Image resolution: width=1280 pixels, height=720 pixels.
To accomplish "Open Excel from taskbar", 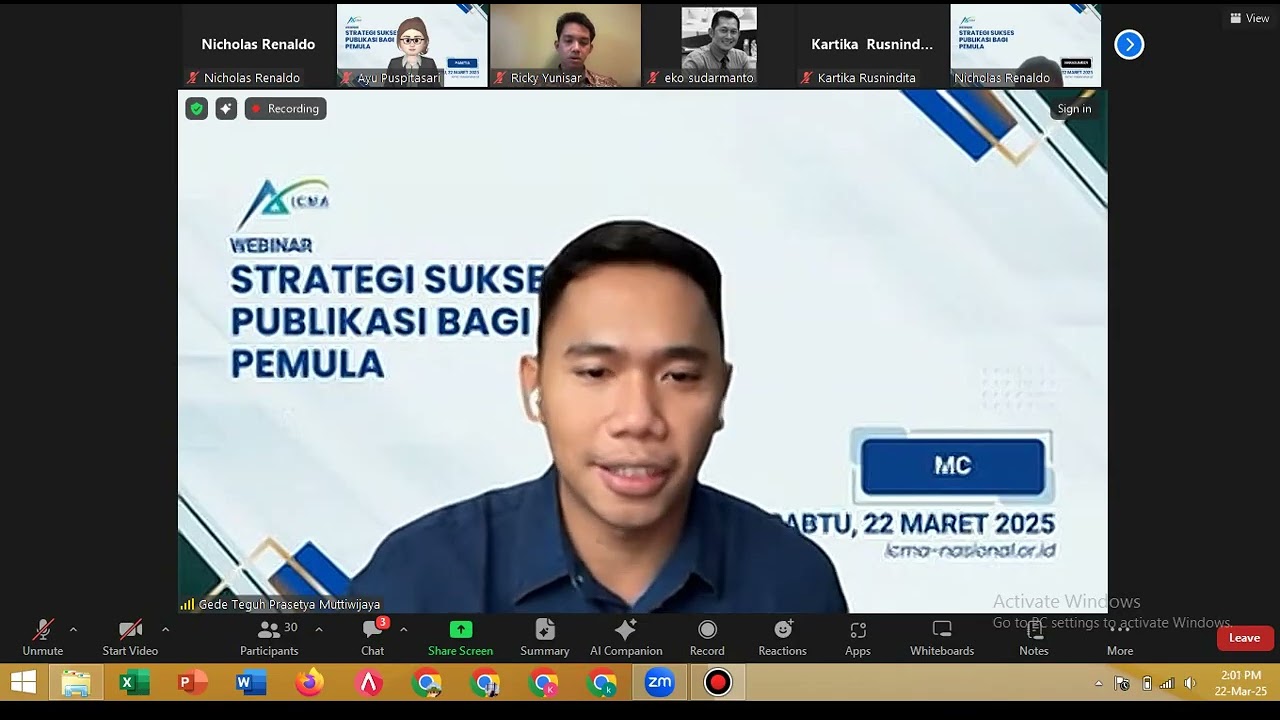I will (134, 683).
